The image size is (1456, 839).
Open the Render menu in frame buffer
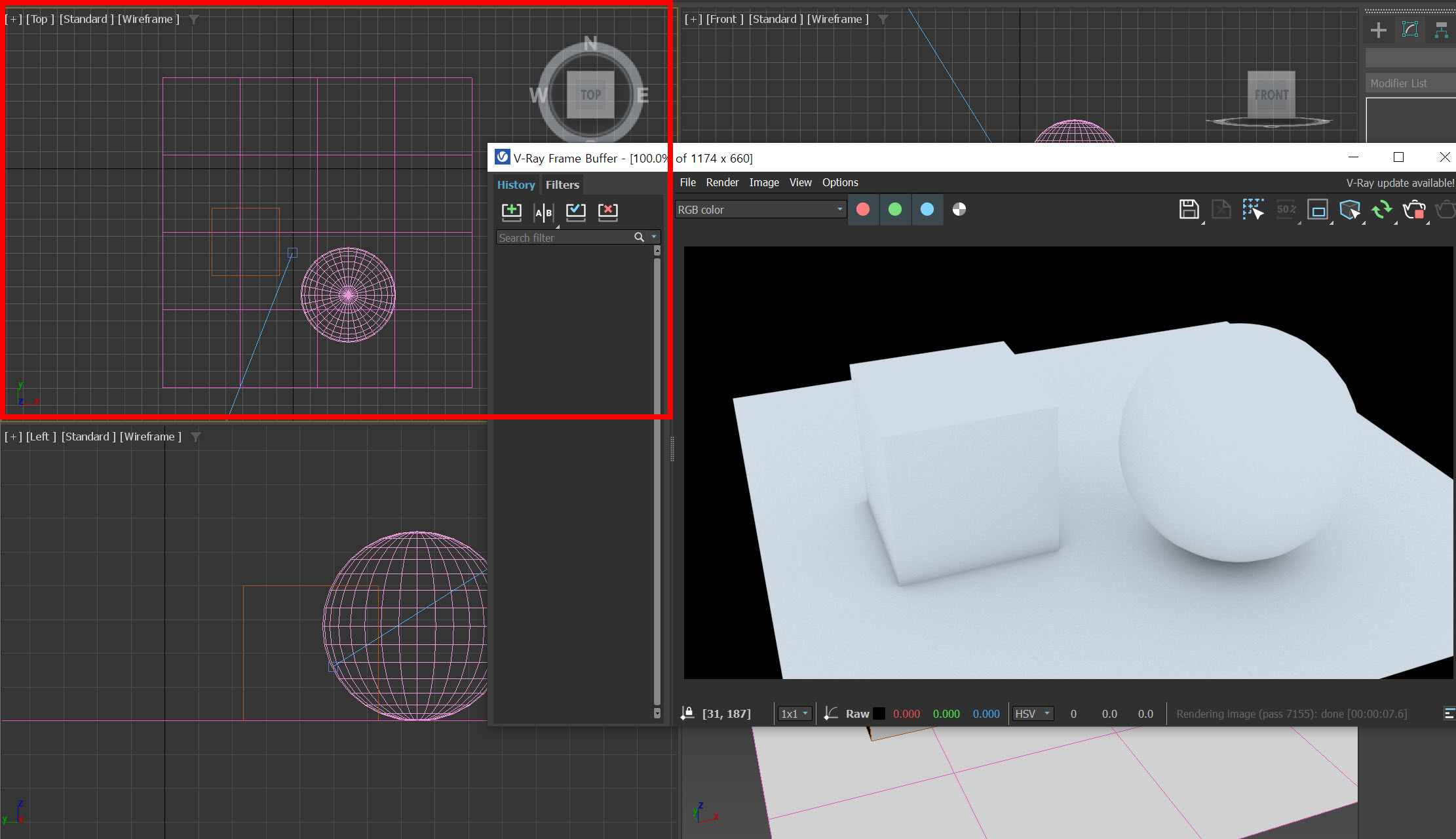click(722, 182)
